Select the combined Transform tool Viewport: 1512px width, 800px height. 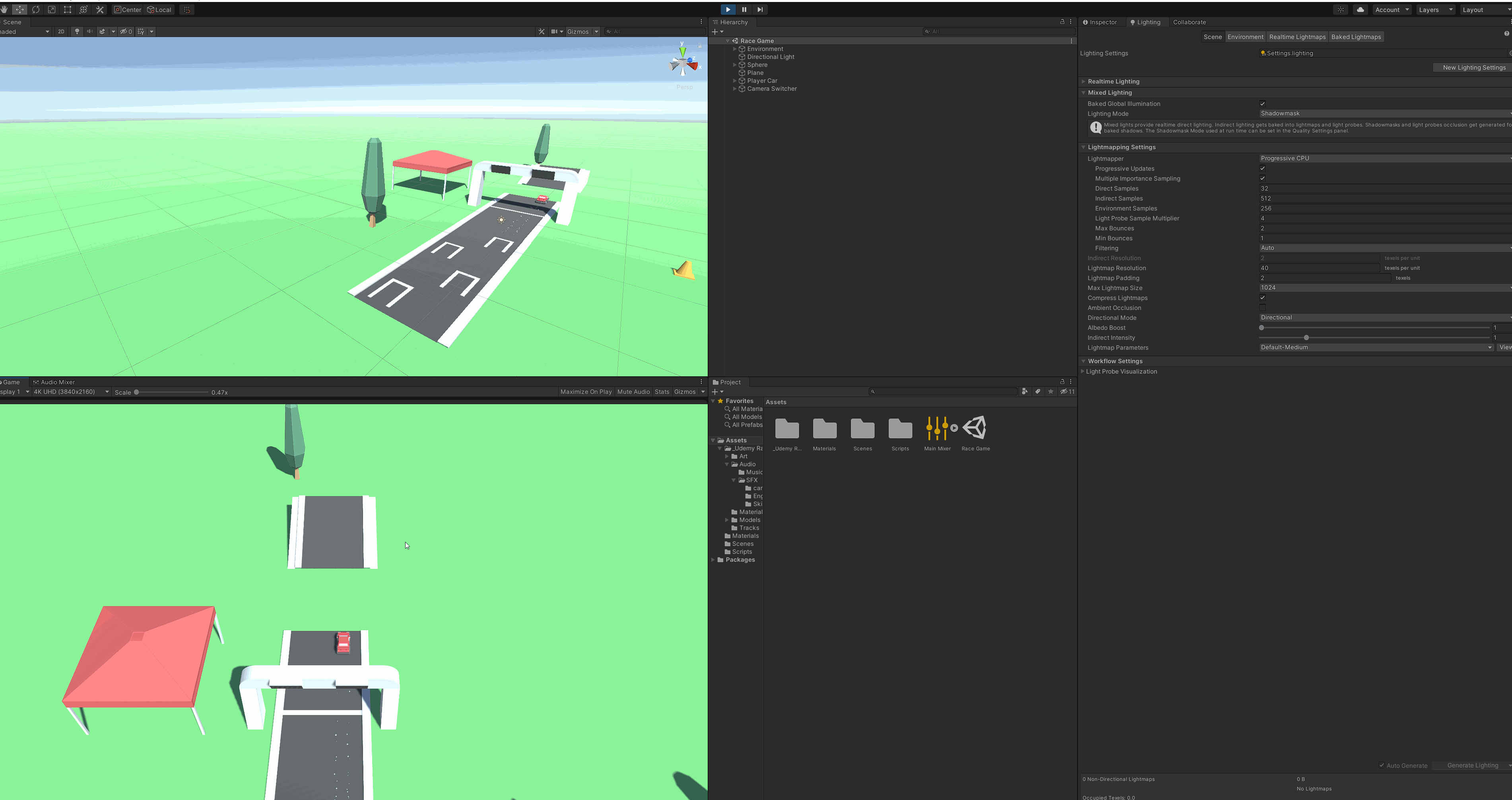click(x=83, y=10)
